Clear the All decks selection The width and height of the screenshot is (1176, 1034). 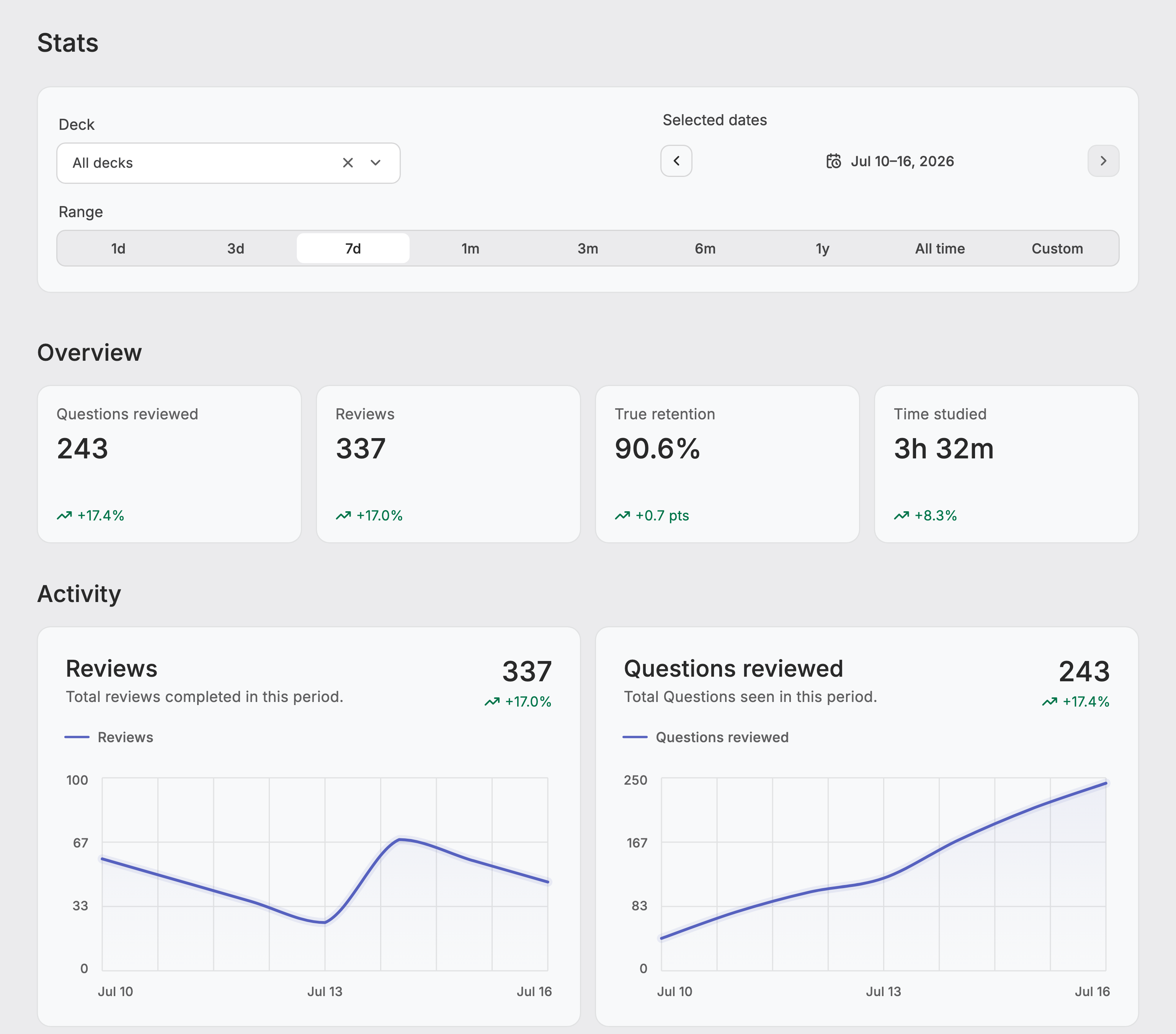coord(348,163)
